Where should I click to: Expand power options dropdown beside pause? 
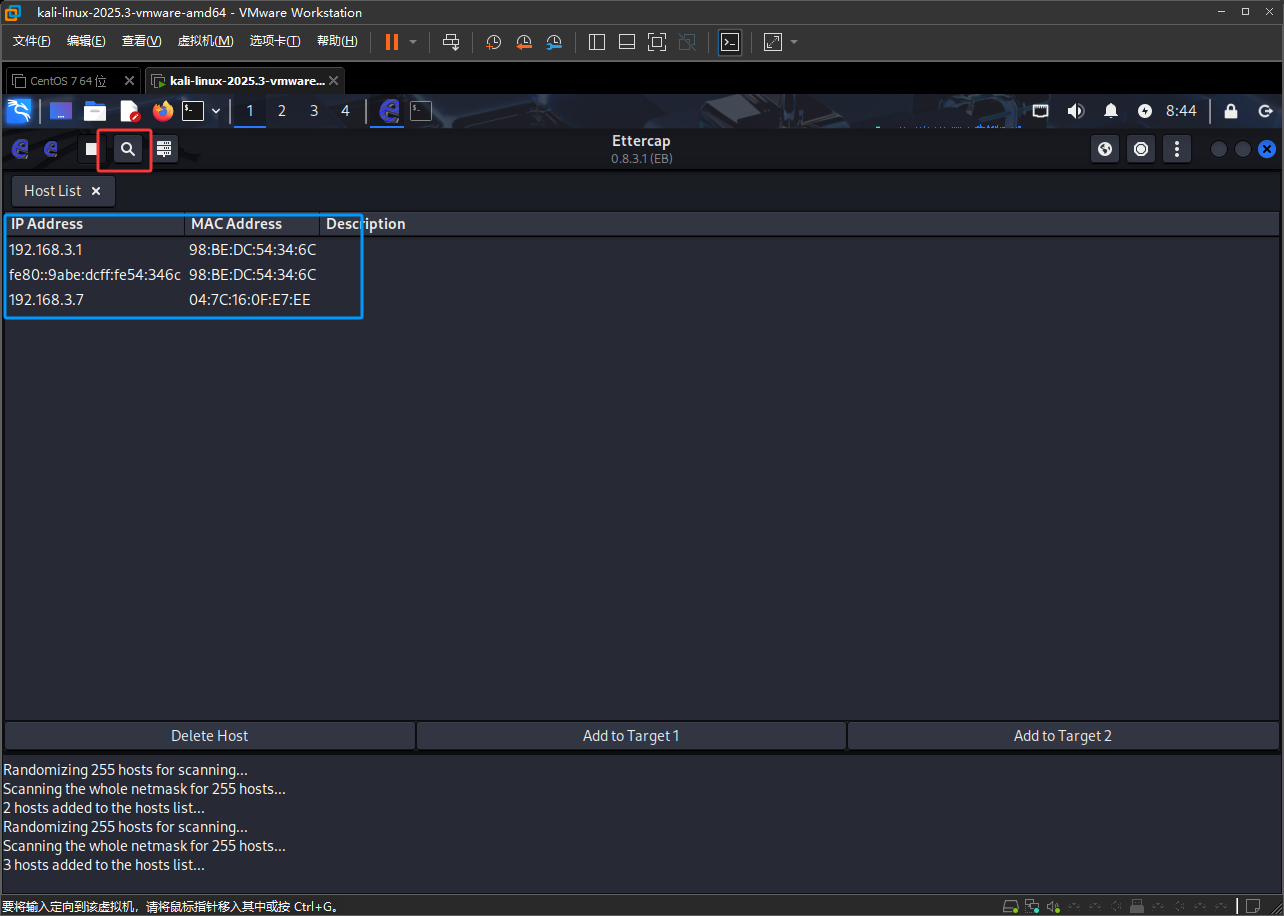413,42
